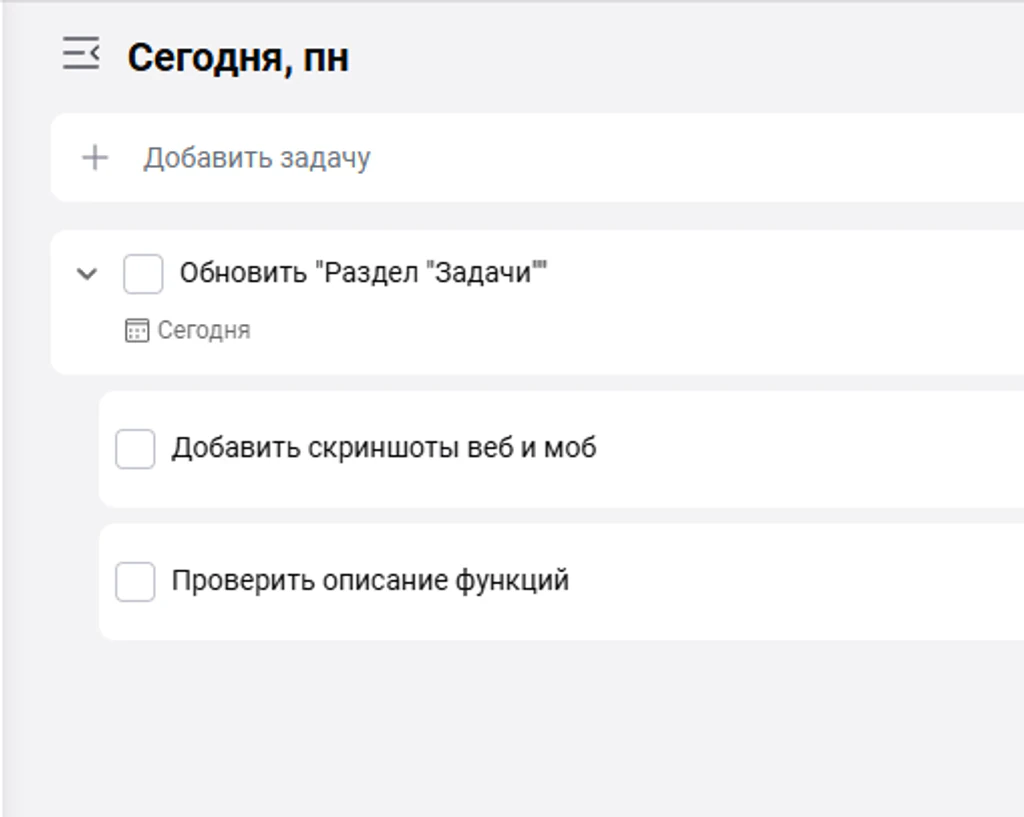
Task: Tick the checkbox for Обновить "Раздел "Задачи""
Action: tap(143, 274)
